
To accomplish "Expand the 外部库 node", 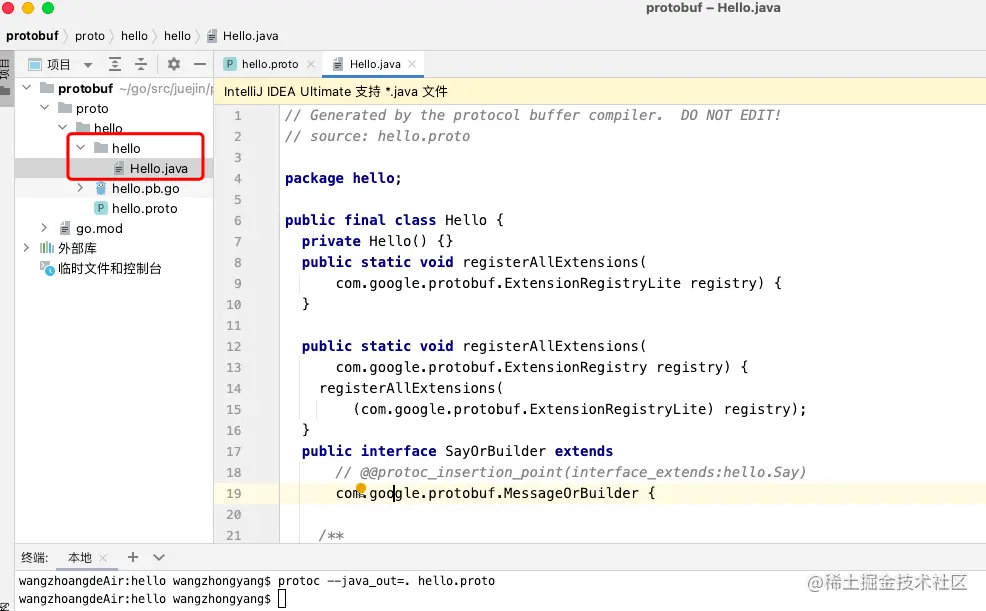I will coord(26,248).
